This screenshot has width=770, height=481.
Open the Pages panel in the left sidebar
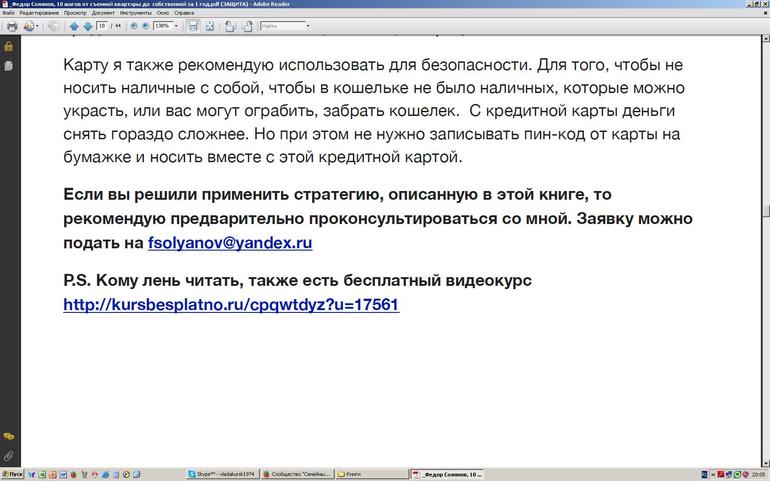(8, 65)
